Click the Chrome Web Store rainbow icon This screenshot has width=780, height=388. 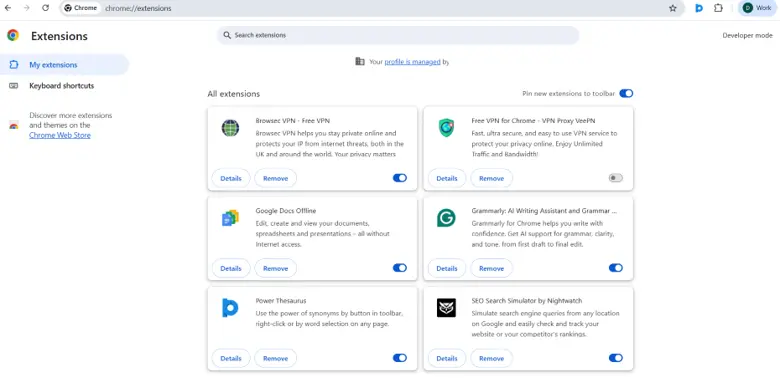[x=14, y=125]
